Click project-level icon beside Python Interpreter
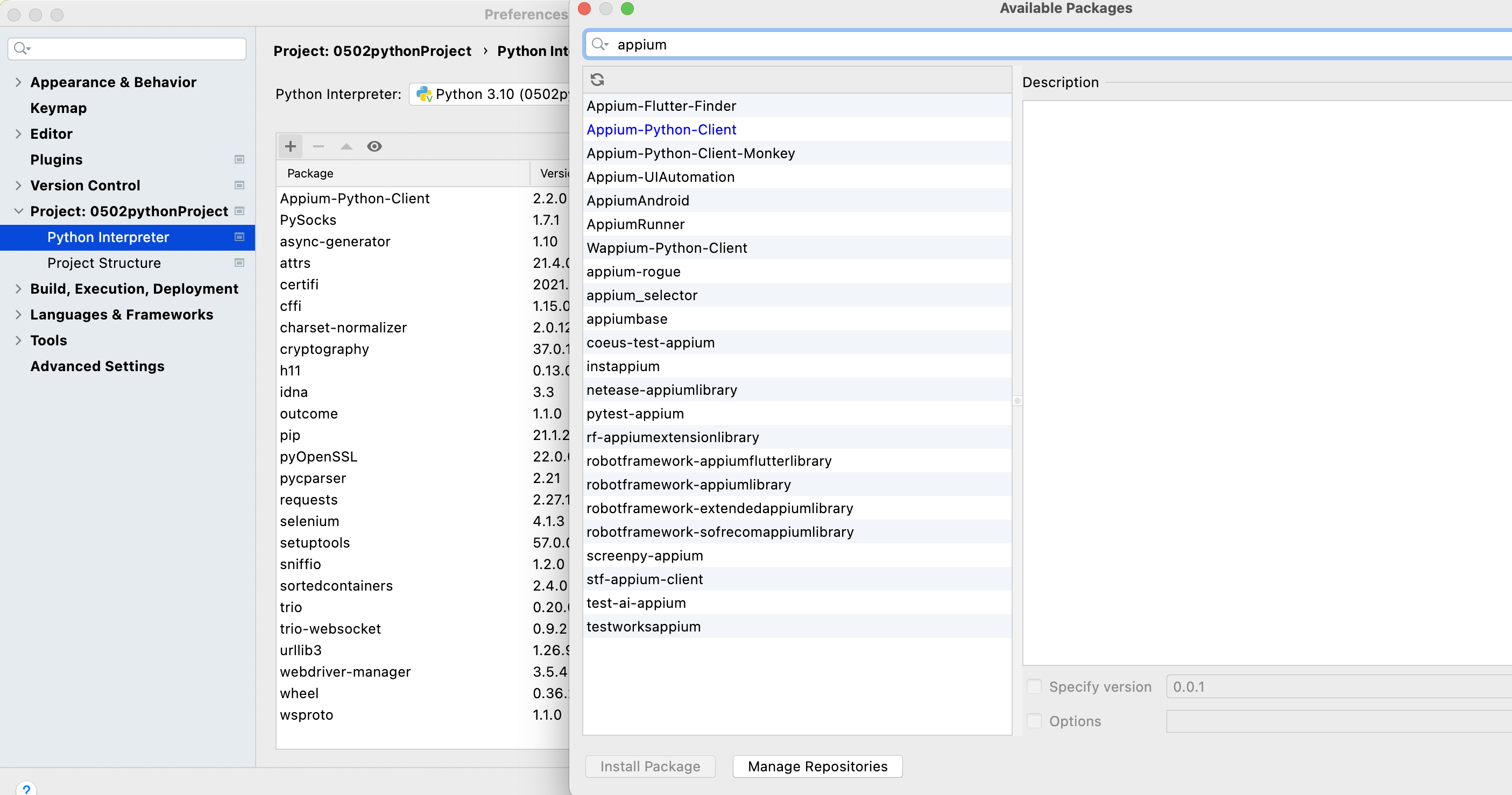Viewport: 1512px width, 795px height. tap(239, 237)
